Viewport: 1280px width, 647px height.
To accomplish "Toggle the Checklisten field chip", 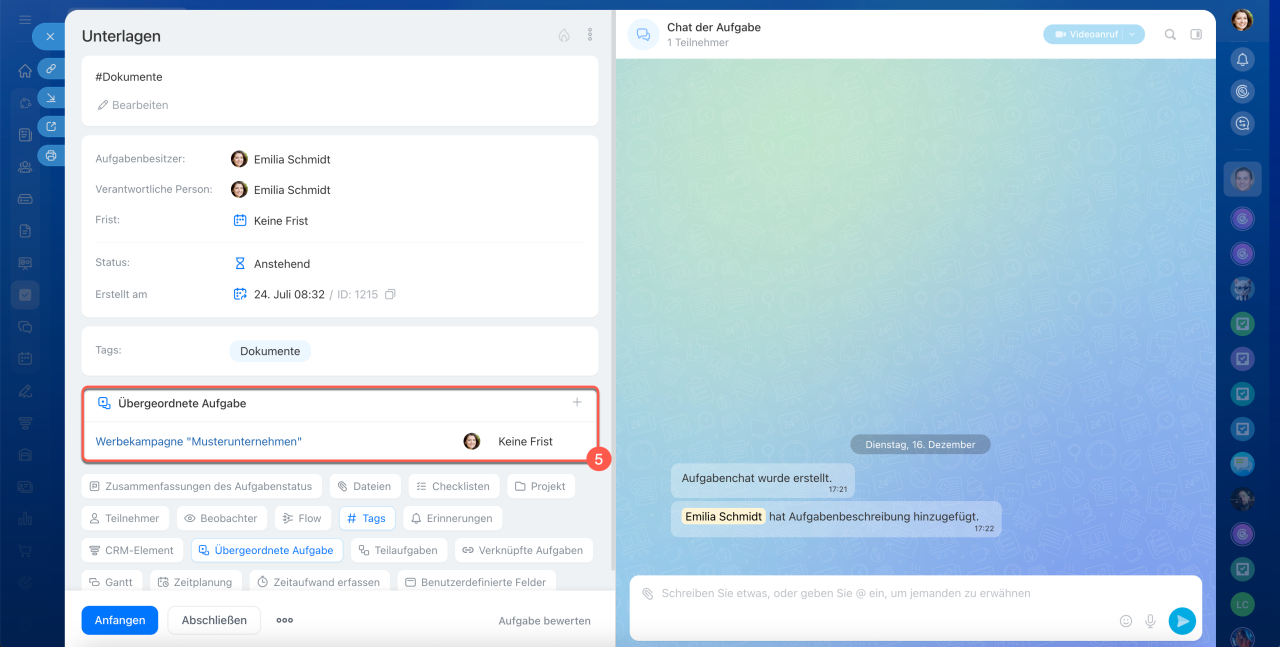I will tap(453, 486).
